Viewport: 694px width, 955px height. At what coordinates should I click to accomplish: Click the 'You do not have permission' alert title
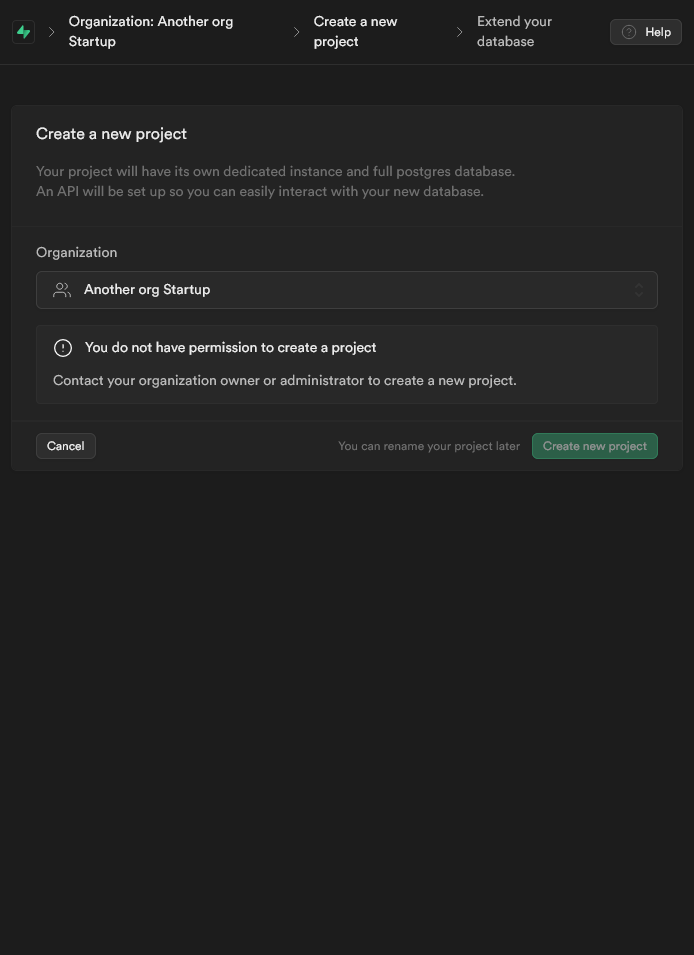click(x=230, y=348)
